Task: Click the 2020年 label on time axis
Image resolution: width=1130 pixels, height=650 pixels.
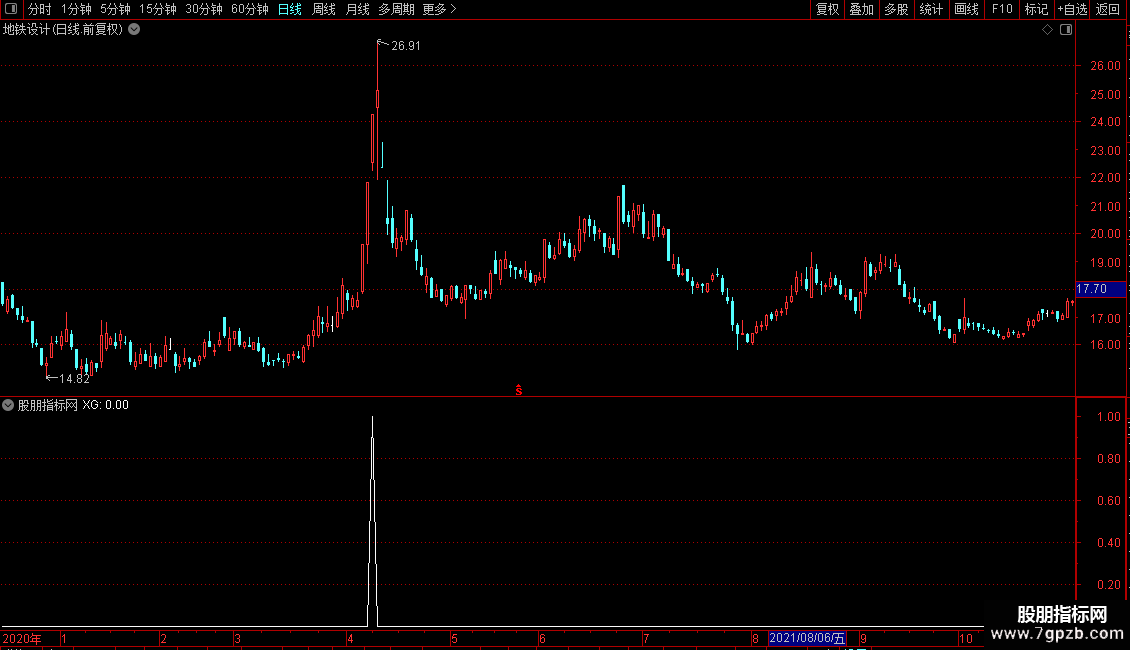Action: (22, 638)
